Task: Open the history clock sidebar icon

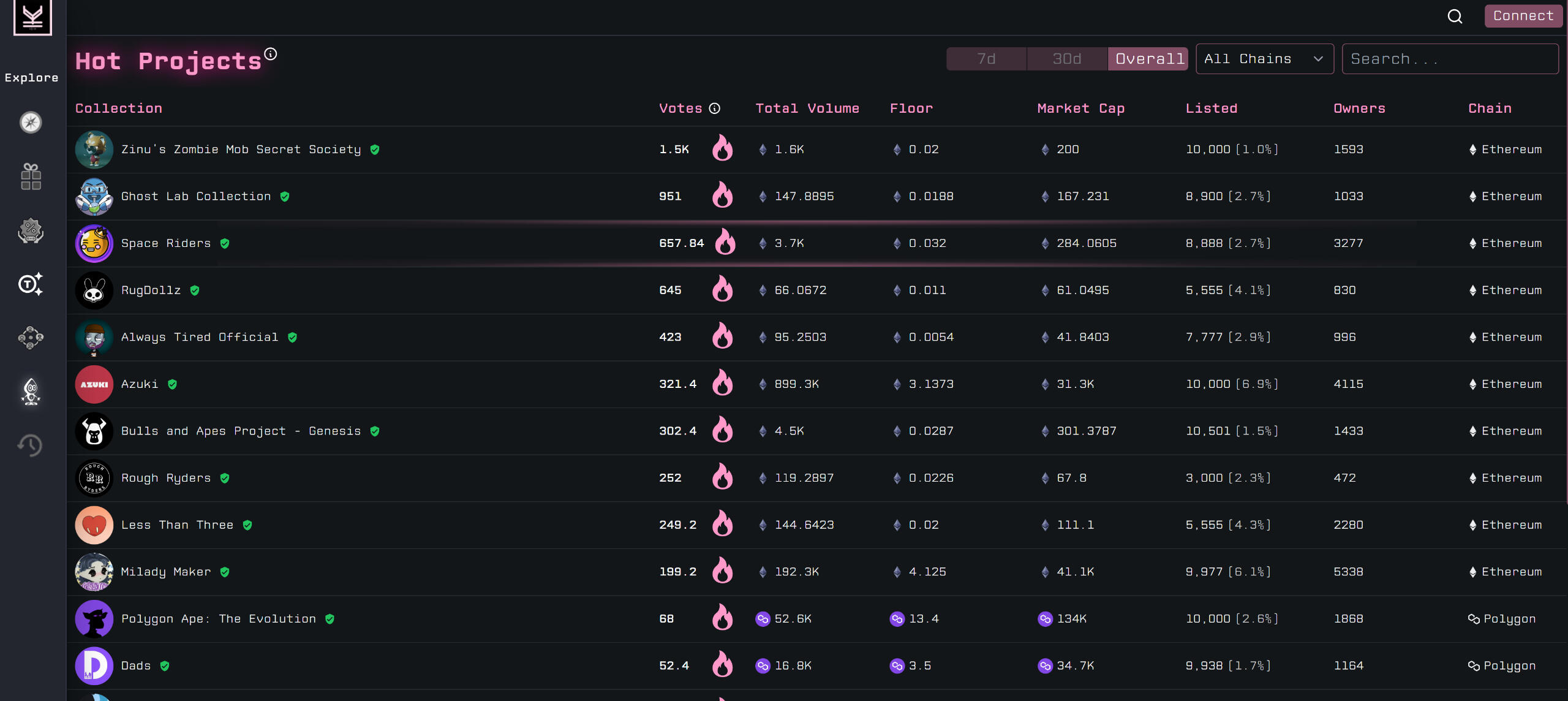Action: coord(31,445)
